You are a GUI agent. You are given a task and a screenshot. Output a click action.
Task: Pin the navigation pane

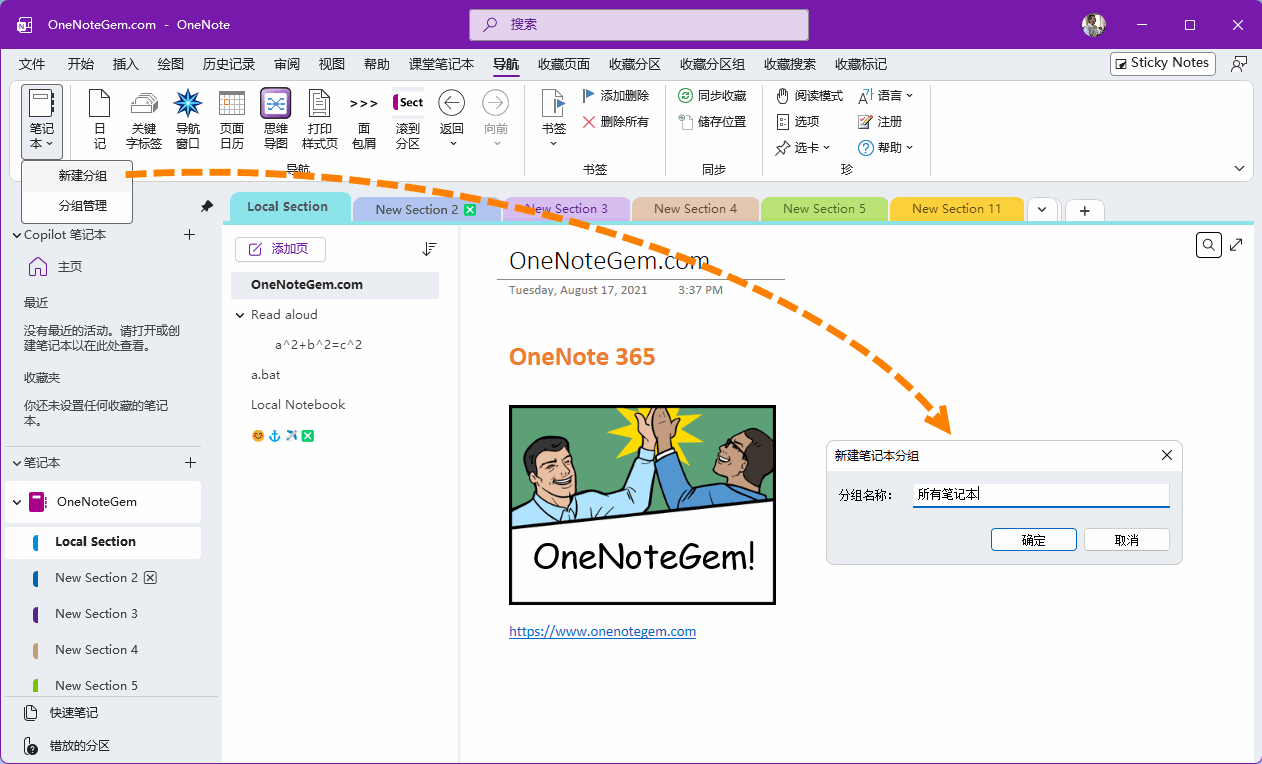tap(207, 206)
